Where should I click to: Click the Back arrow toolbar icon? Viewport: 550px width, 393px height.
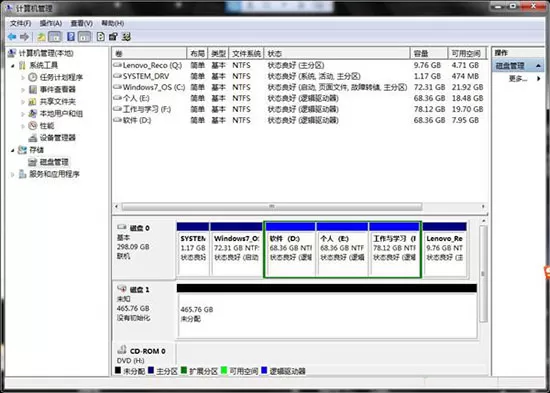coord(12,36)
